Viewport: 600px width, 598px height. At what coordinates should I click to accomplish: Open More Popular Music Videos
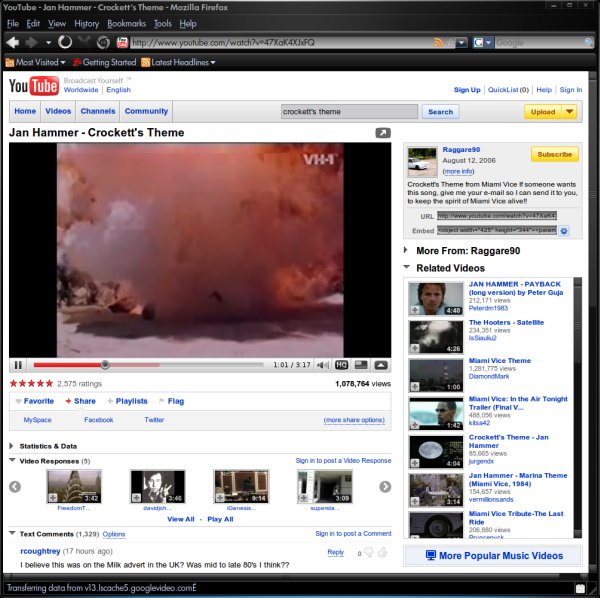(494, 556)
